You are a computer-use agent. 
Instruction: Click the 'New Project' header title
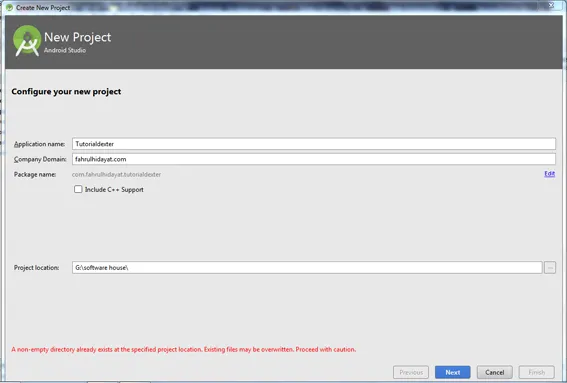77,37
